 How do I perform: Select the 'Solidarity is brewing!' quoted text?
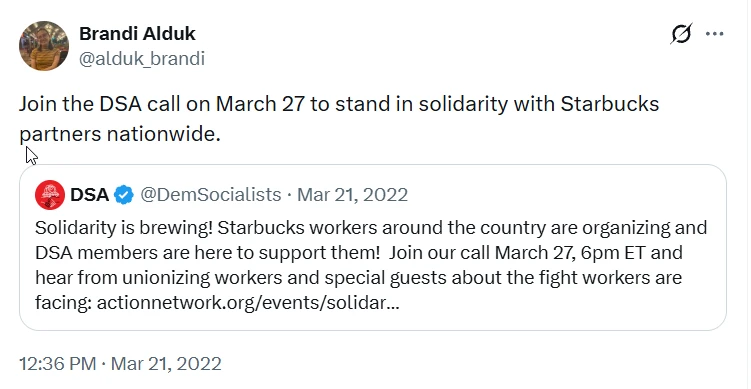tap(124, 228)
